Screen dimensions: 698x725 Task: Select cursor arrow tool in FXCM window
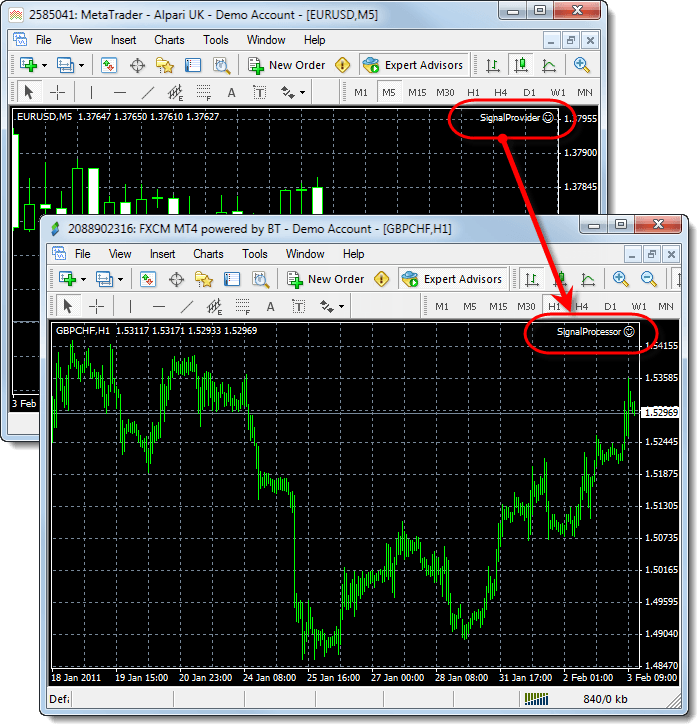67,306
